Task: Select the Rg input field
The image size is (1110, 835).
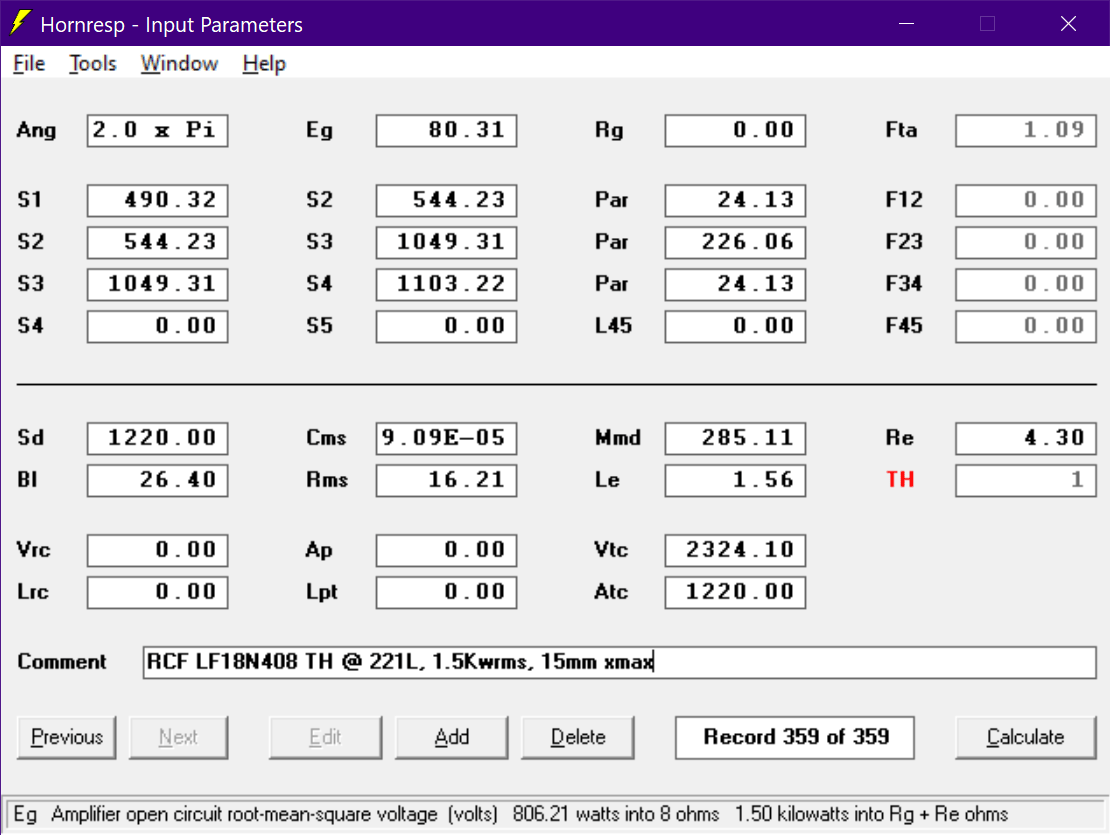Action: click(x=736, y=130)
